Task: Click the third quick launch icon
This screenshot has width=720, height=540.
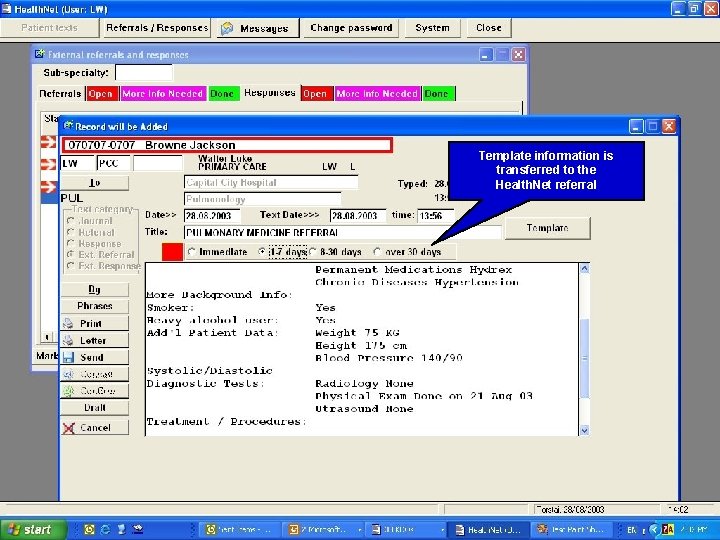Action: point(121,529)
